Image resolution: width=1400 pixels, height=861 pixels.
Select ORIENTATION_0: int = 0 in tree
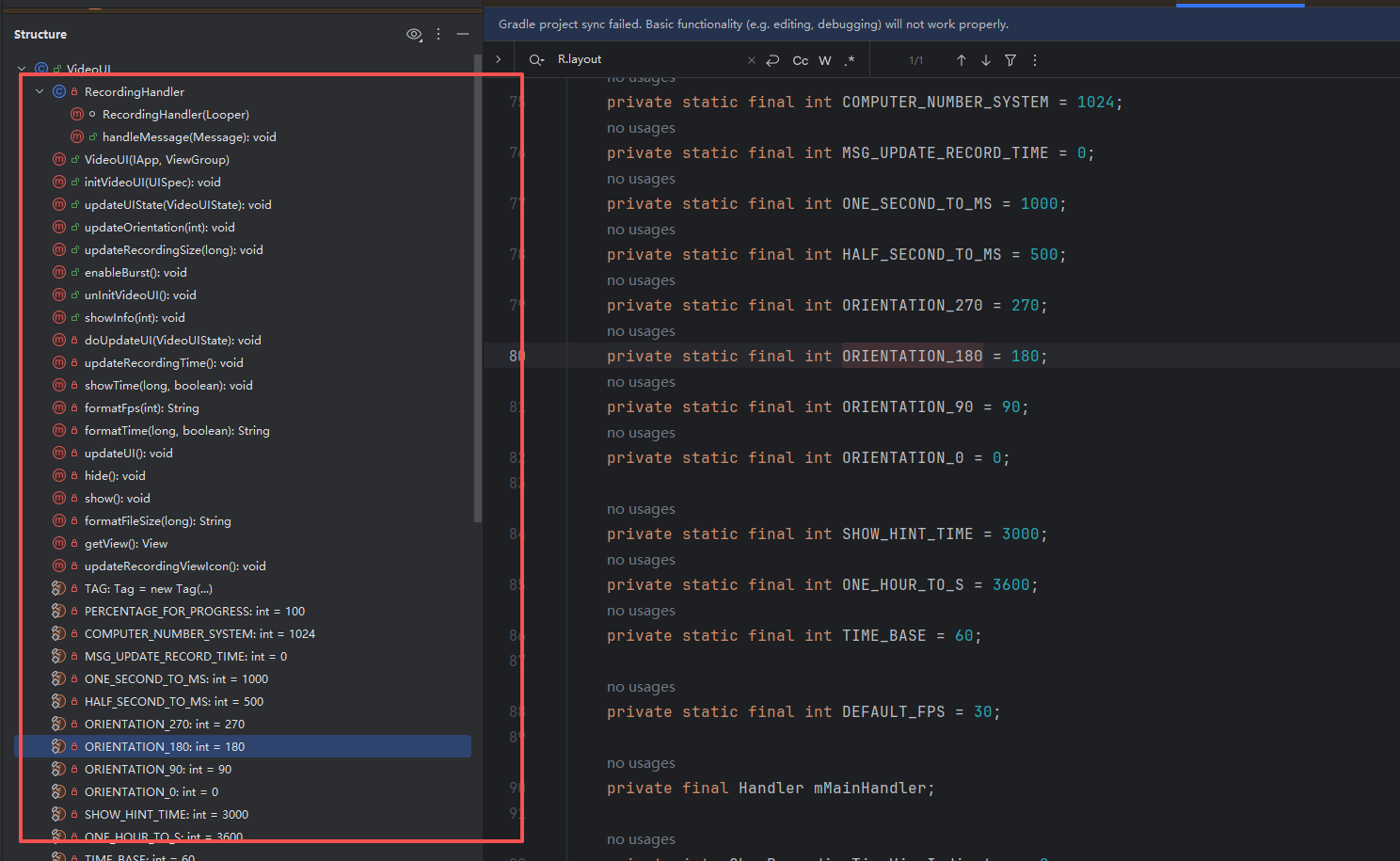[x=151, y=791]
